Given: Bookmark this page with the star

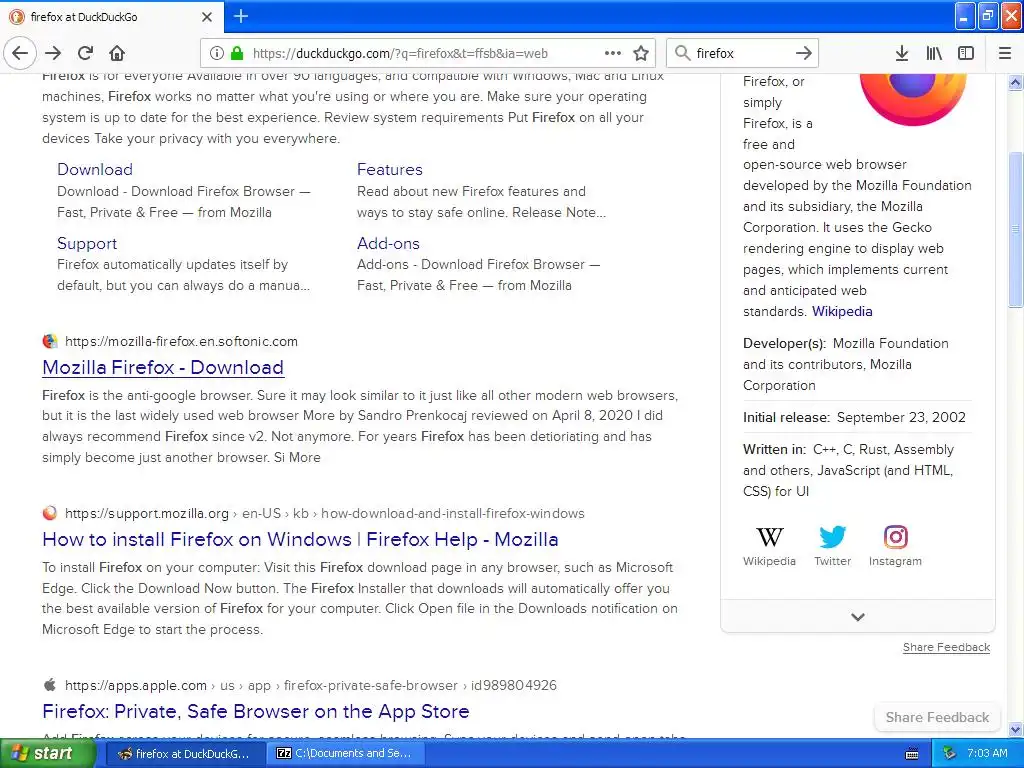Looking at the screenshot, I should pos(641,53).
